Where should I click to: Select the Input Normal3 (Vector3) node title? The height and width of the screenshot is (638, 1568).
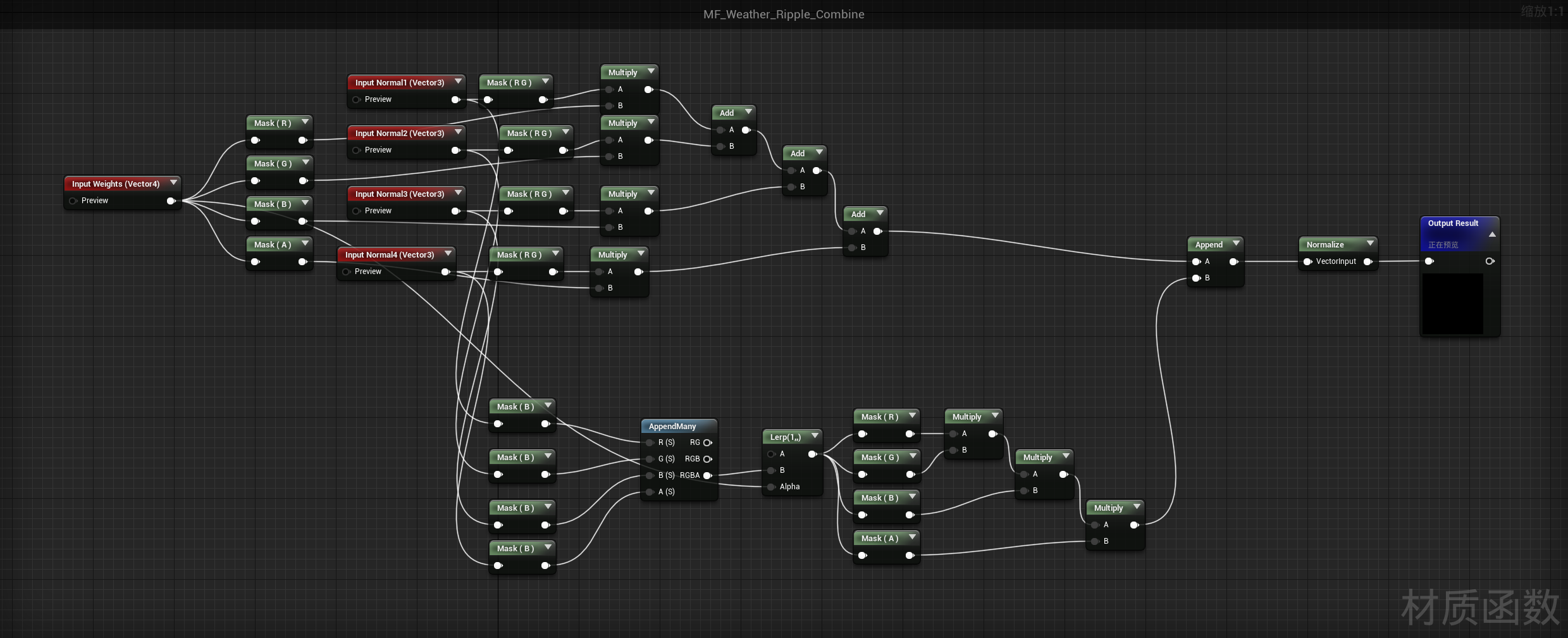point(399,194)
